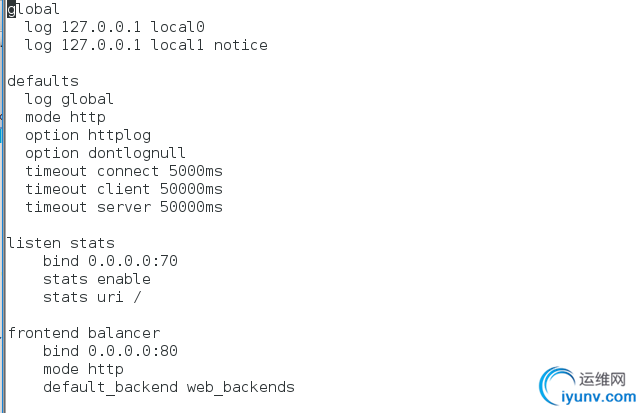
Task: Click the 'option dontlognull' line
Action: 105,153
